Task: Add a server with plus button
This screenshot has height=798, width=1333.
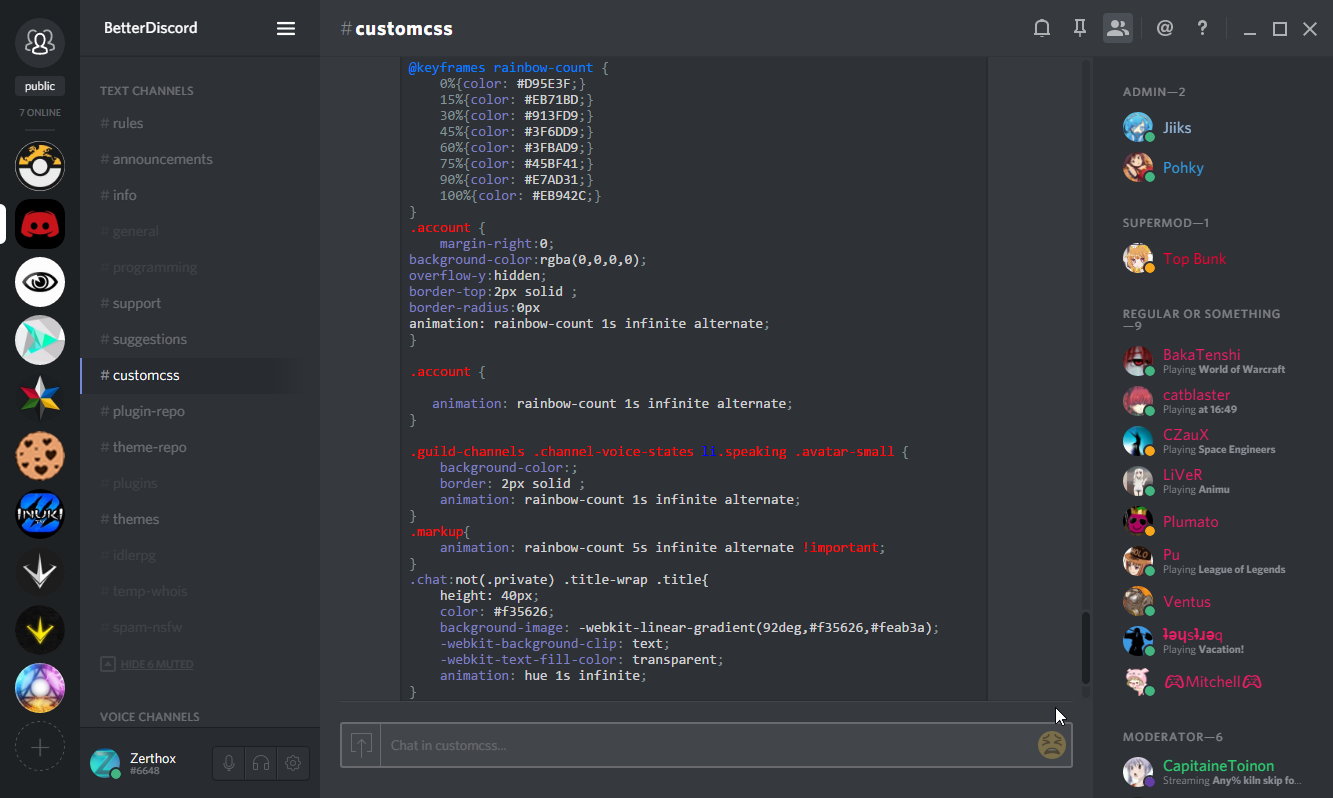Action: (40, 746)
